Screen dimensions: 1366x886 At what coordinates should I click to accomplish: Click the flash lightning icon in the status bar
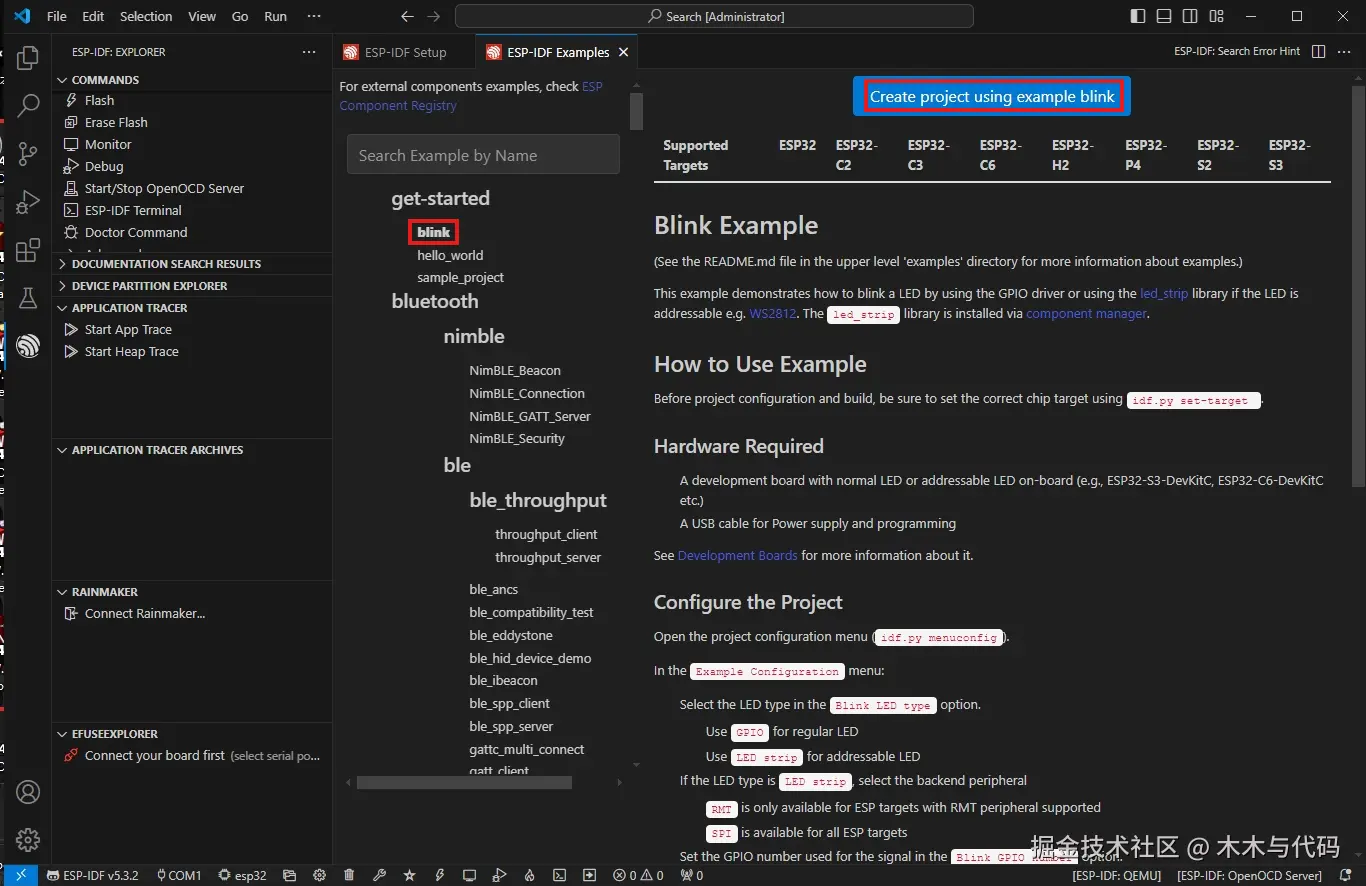[x=439, y=875]
